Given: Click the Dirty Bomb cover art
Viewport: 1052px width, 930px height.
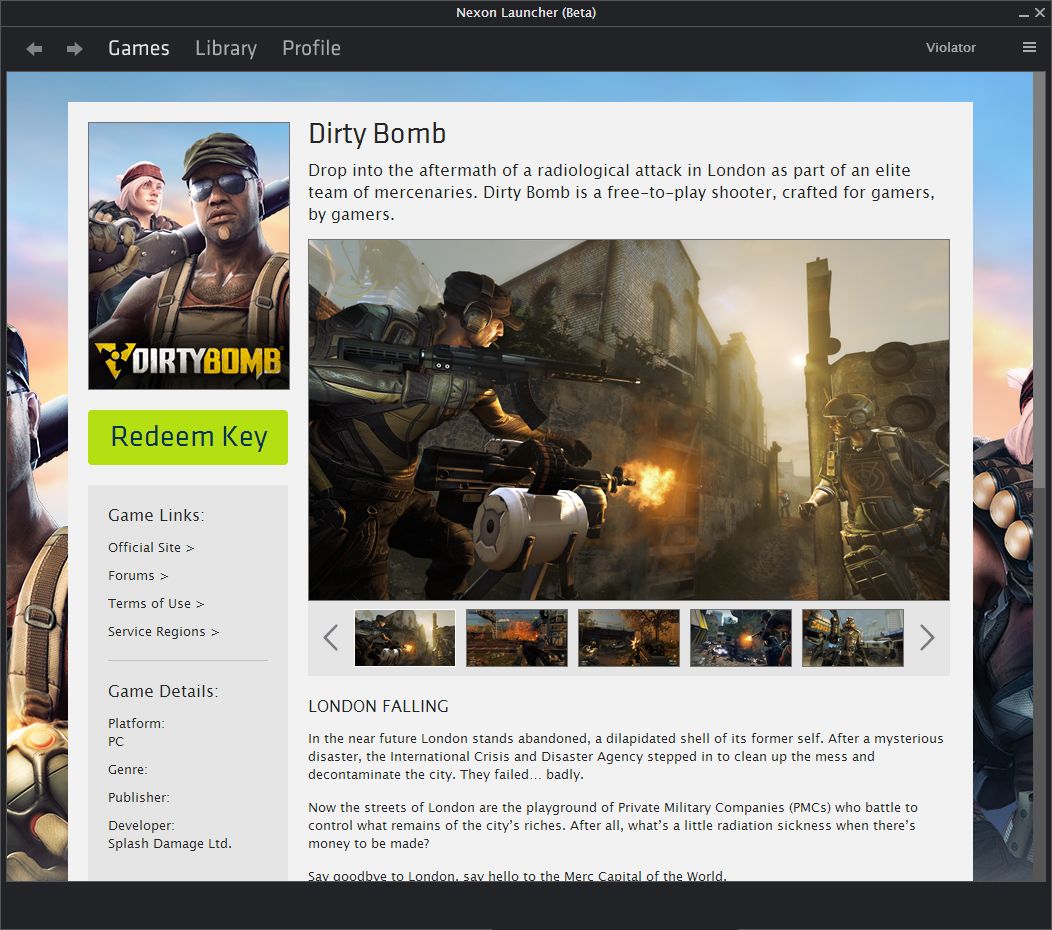Looking at the screenshot, I should 189,255.
